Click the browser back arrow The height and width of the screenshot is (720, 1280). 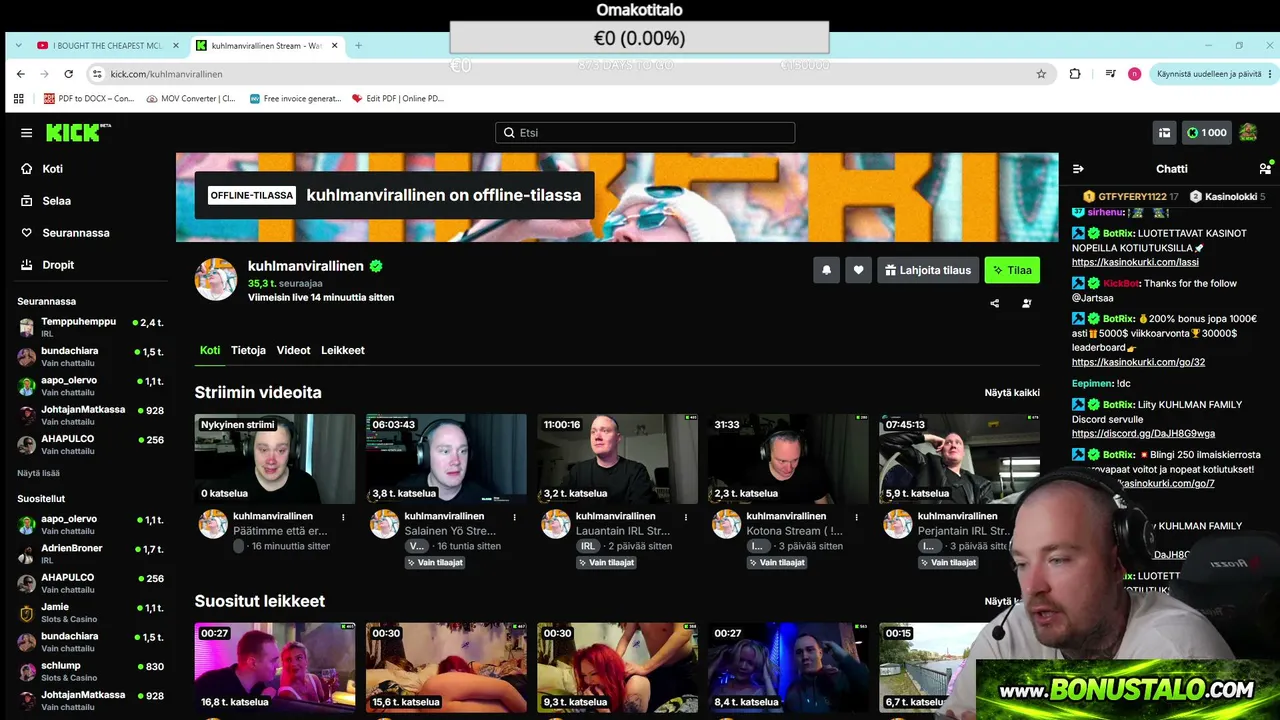tap(20, 74)
